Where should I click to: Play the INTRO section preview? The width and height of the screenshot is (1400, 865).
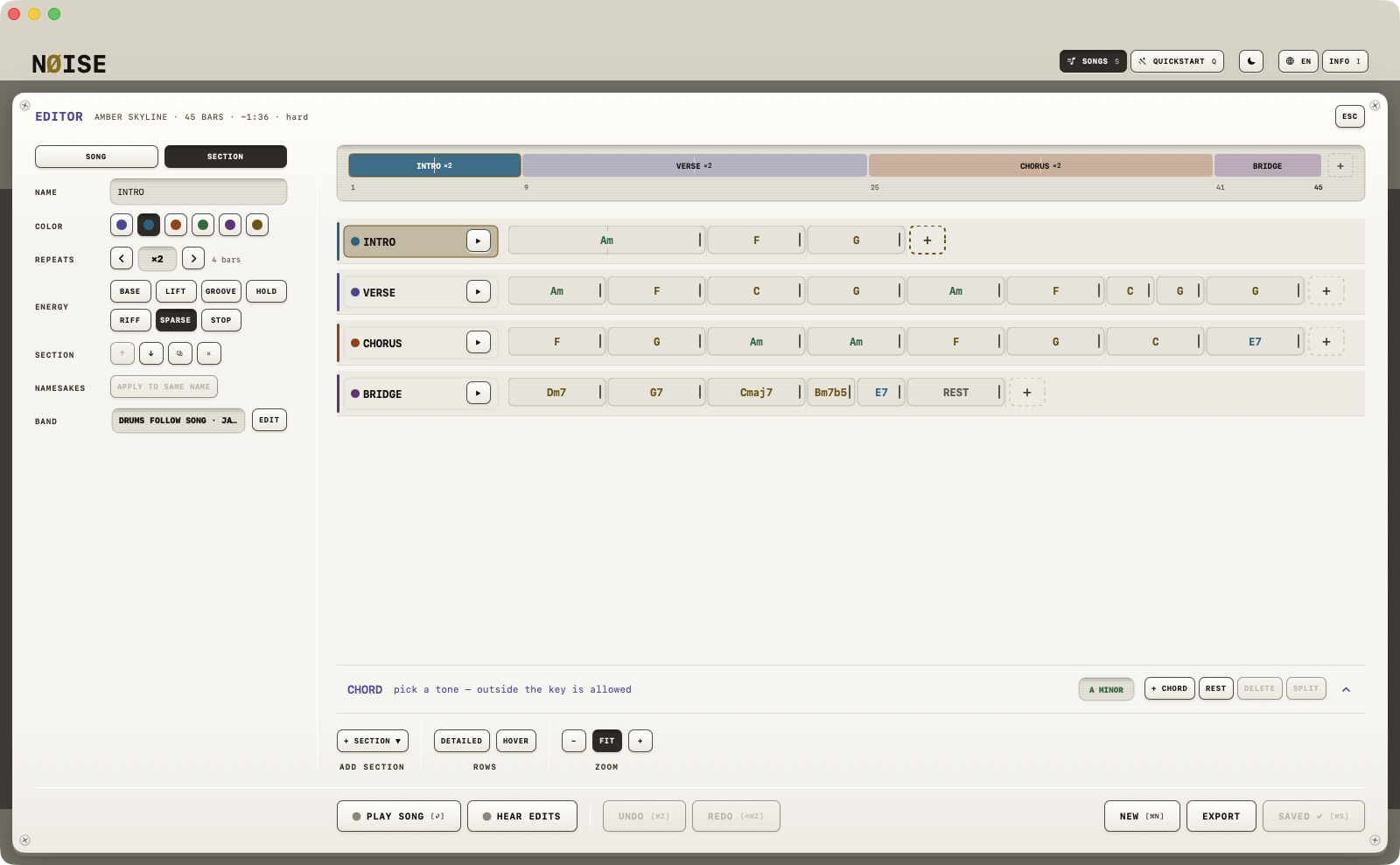[x=479, y=241]
